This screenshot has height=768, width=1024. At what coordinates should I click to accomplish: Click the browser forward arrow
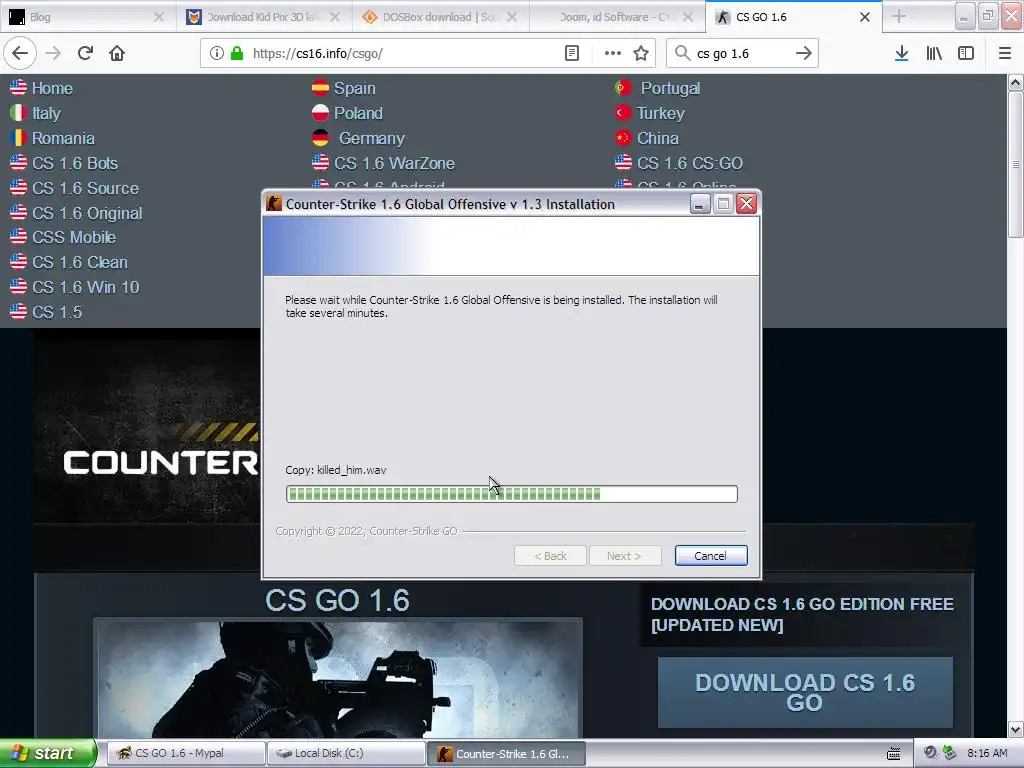[53, 54]
